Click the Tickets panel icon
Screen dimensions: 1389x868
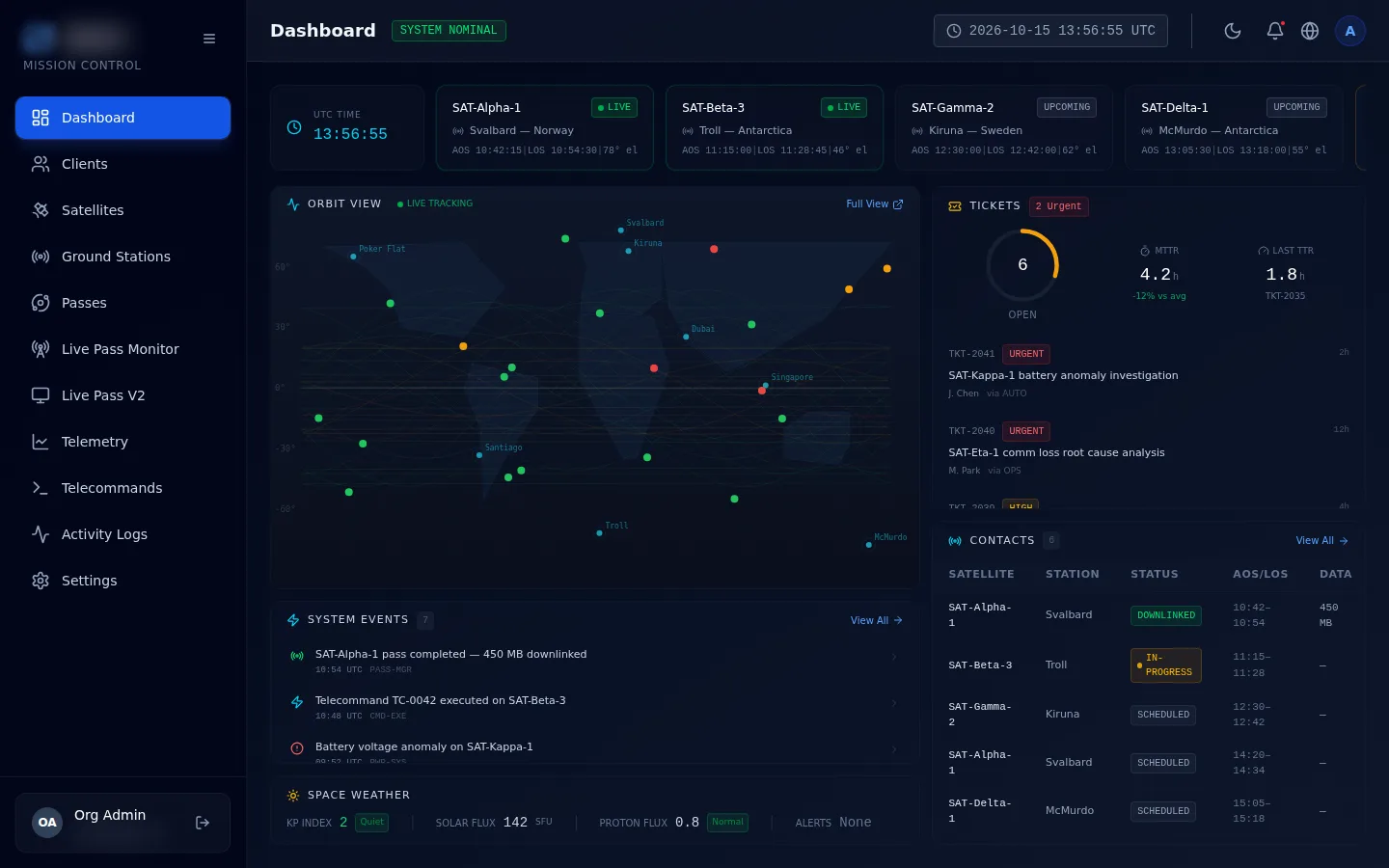coord(955,206)
